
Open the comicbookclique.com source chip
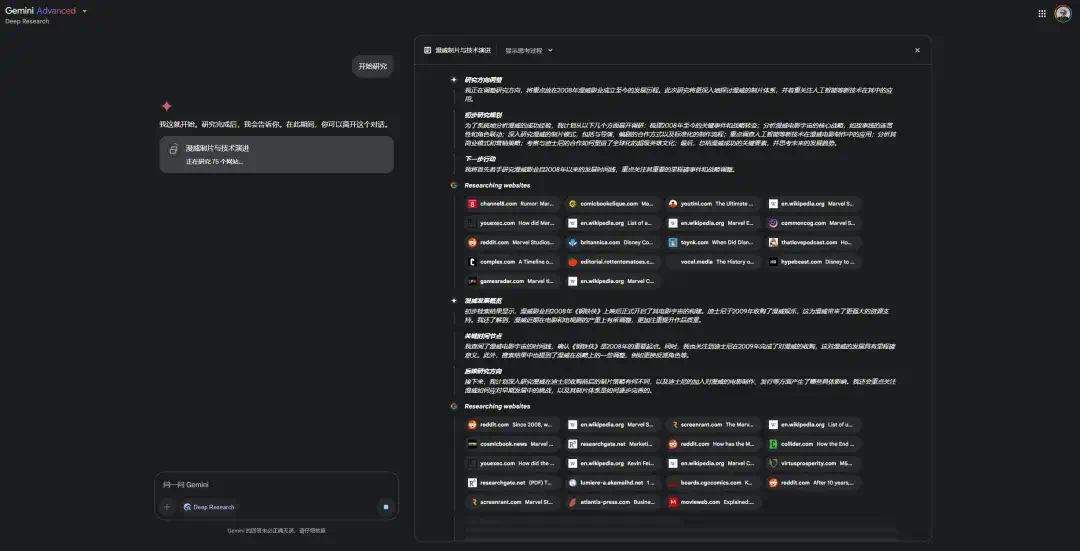point(612,204)
